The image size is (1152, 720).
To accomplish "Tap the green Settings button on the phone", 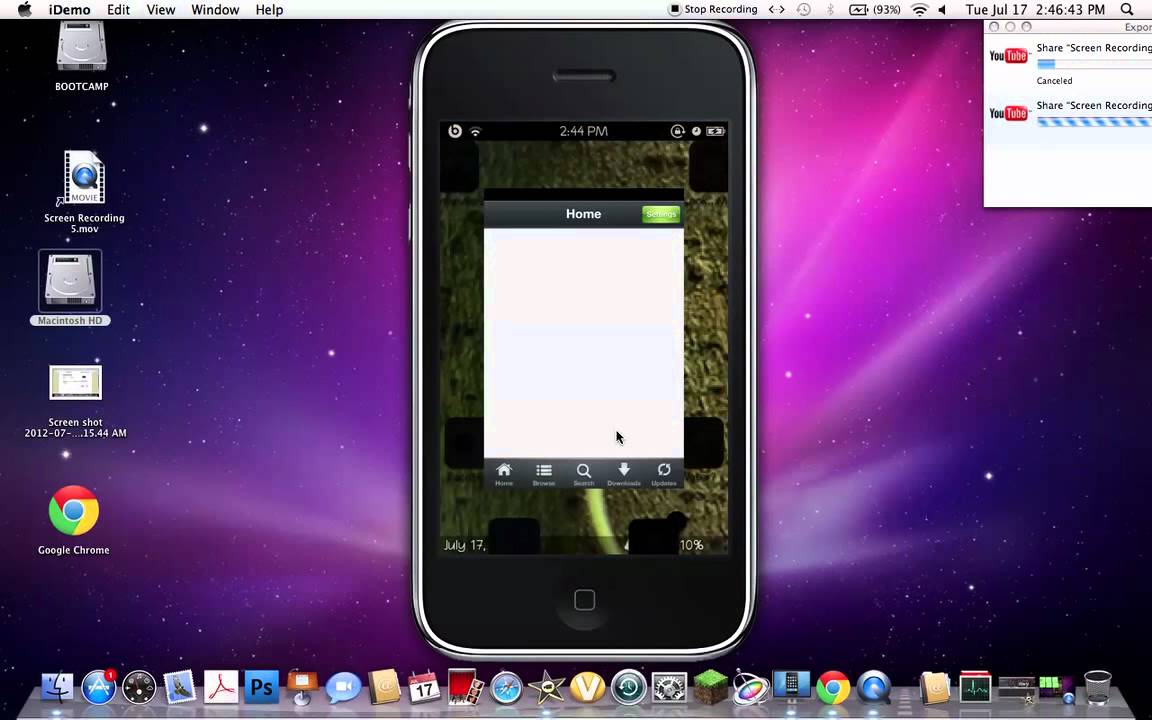I will (661, 214).
